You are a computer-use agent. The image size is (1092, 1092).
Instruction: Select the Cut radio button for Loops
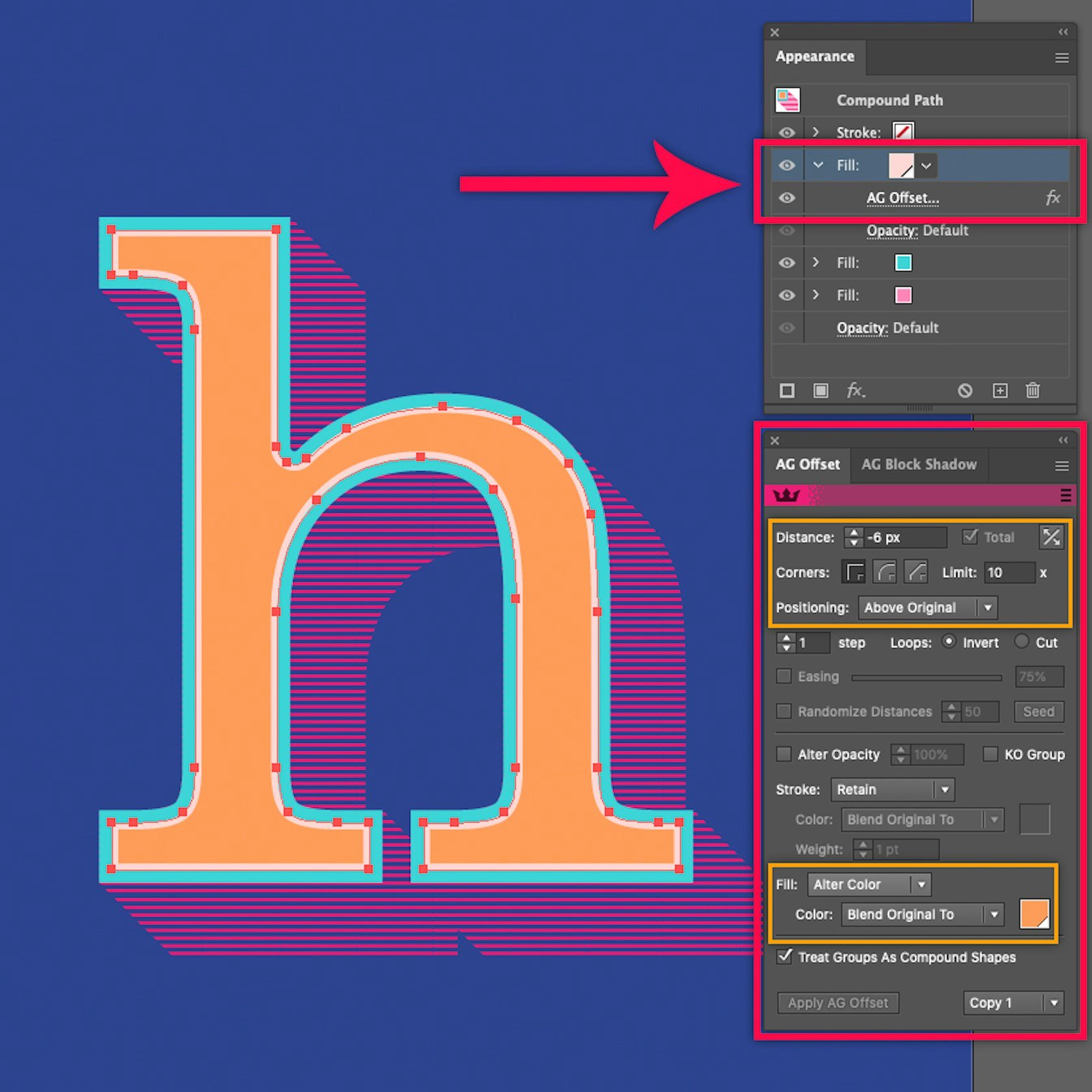(1022, 642)
